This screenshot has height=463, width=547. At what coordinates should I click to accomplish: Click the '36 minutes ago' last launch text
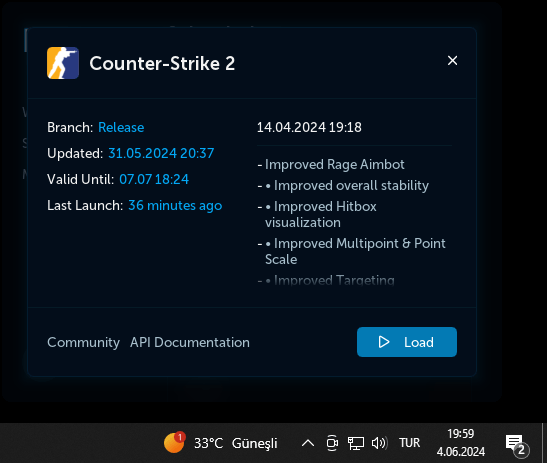click(175, 206)
